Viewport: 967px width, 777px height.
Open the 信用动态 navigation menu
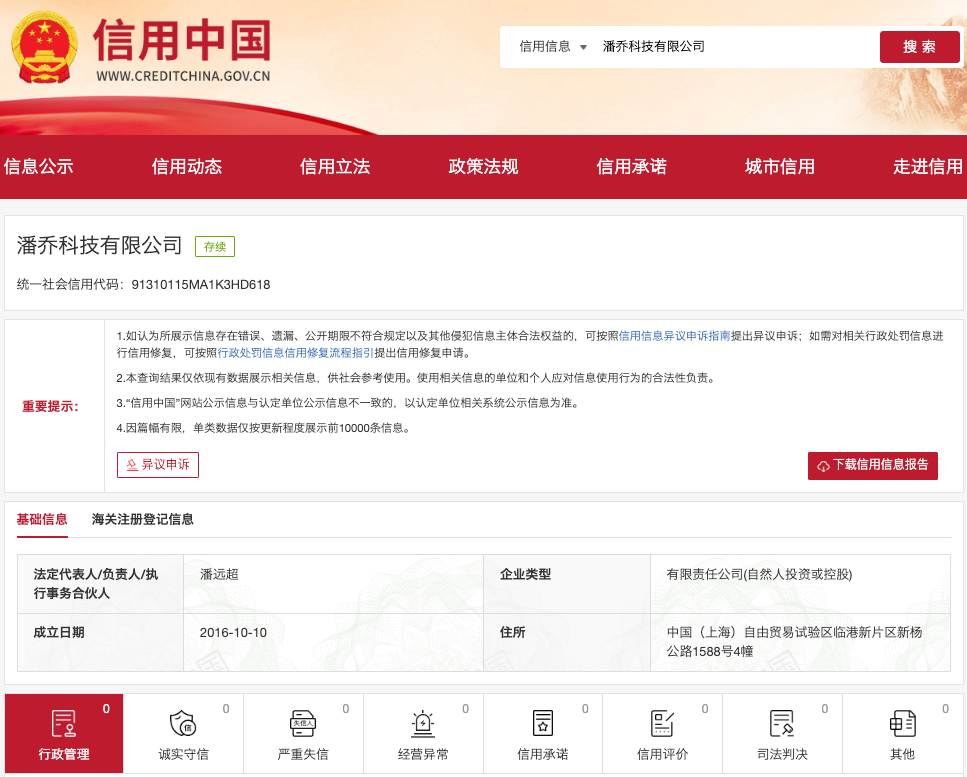click(x=187, y=167)
